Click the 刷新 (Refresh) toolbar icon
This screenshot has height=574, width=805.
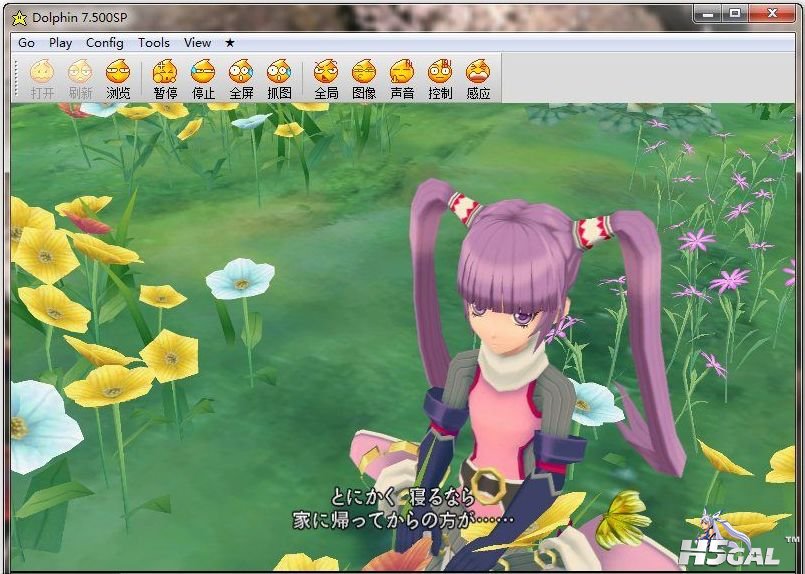coord(80,79)
